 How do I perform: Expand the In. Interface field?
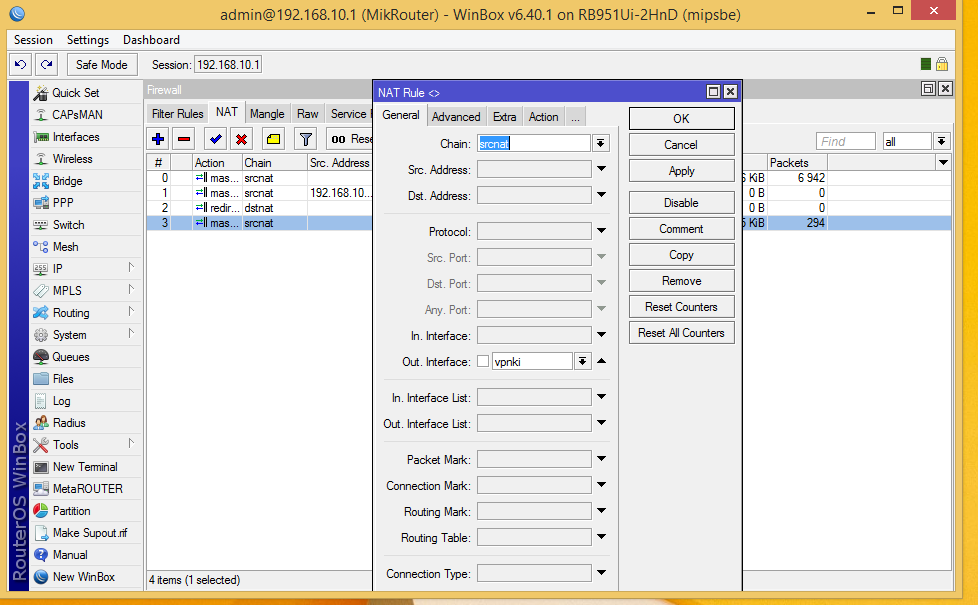(x=601, y=335)
